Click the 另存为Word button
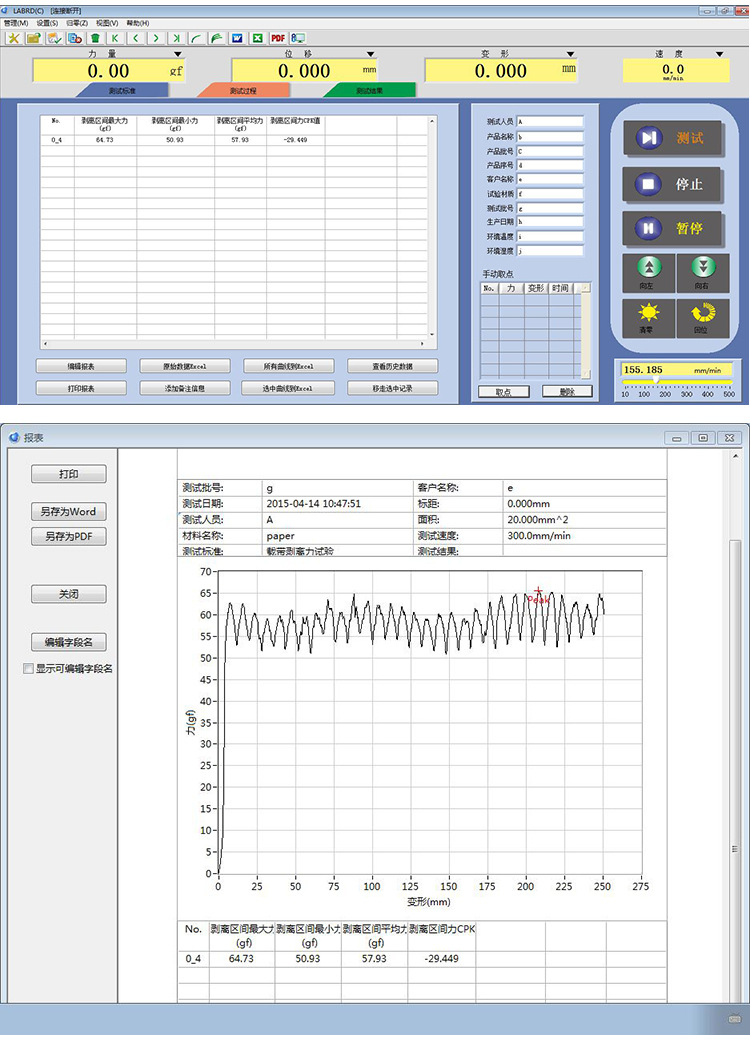Image resolution: width=750 pixels, height=1056 pixels. point(68,511)
